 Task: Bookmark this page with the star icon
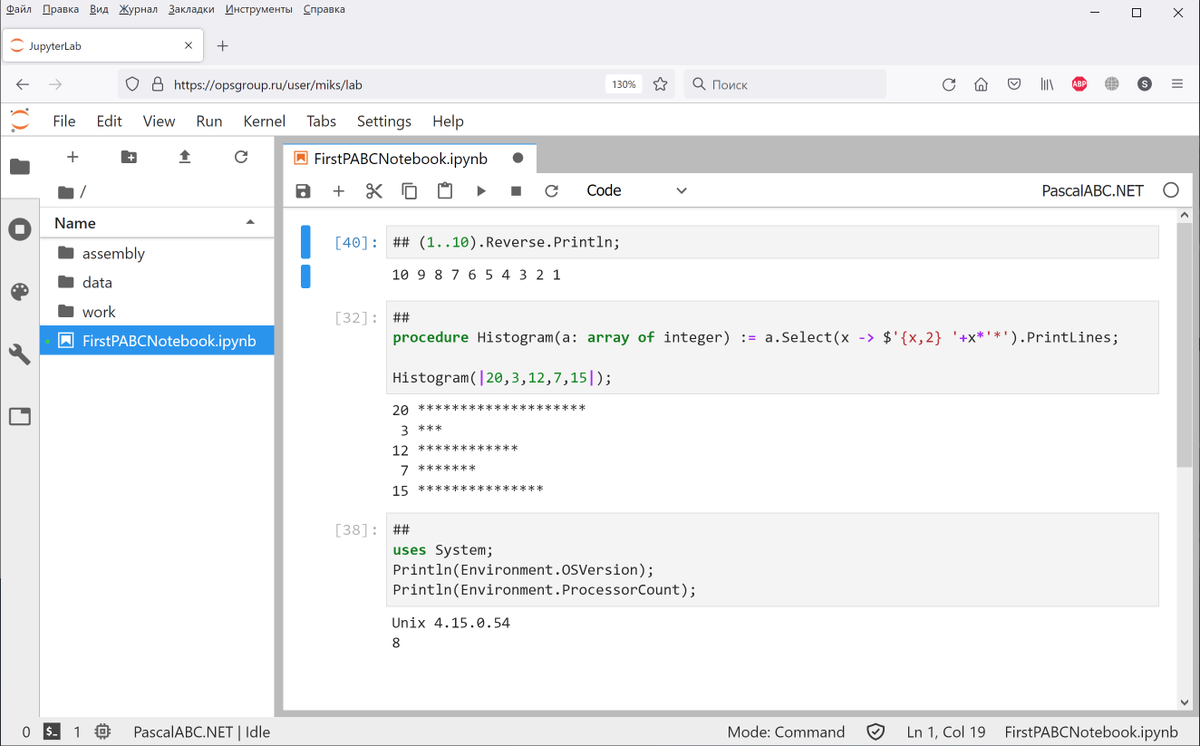tap(660, 85)
